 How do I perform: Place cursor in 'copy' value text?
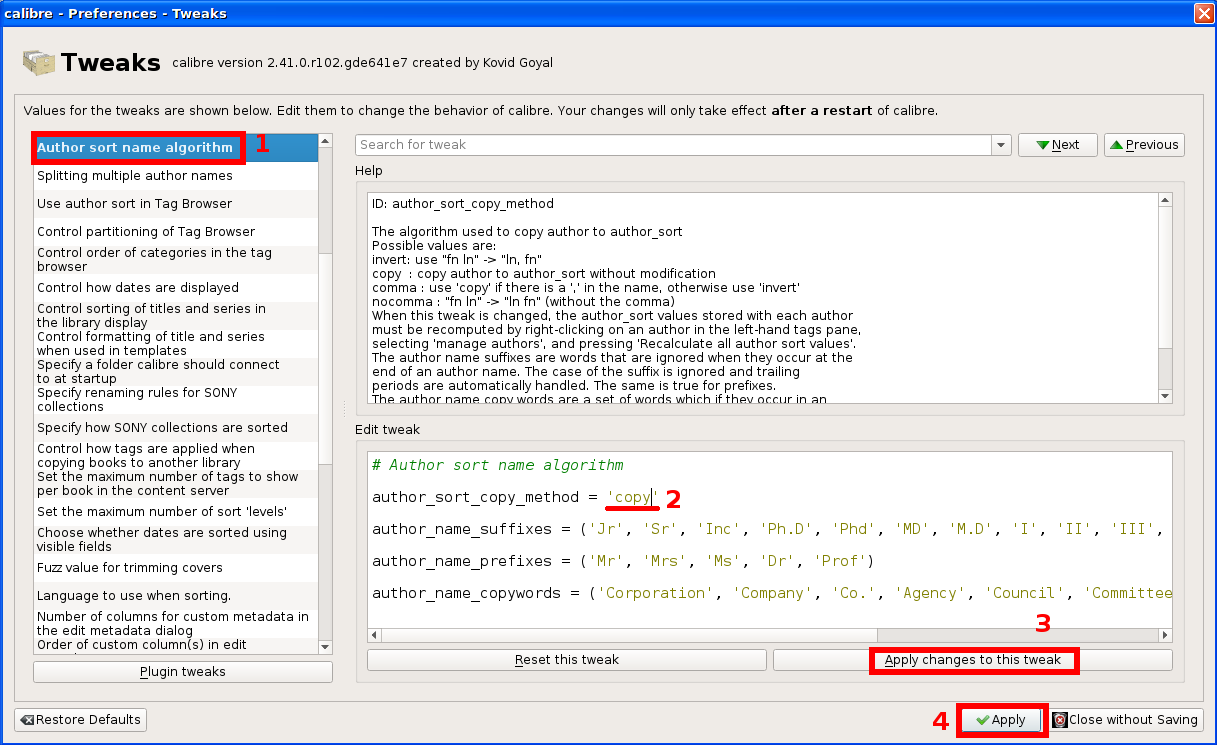click(x=632, y=497)
